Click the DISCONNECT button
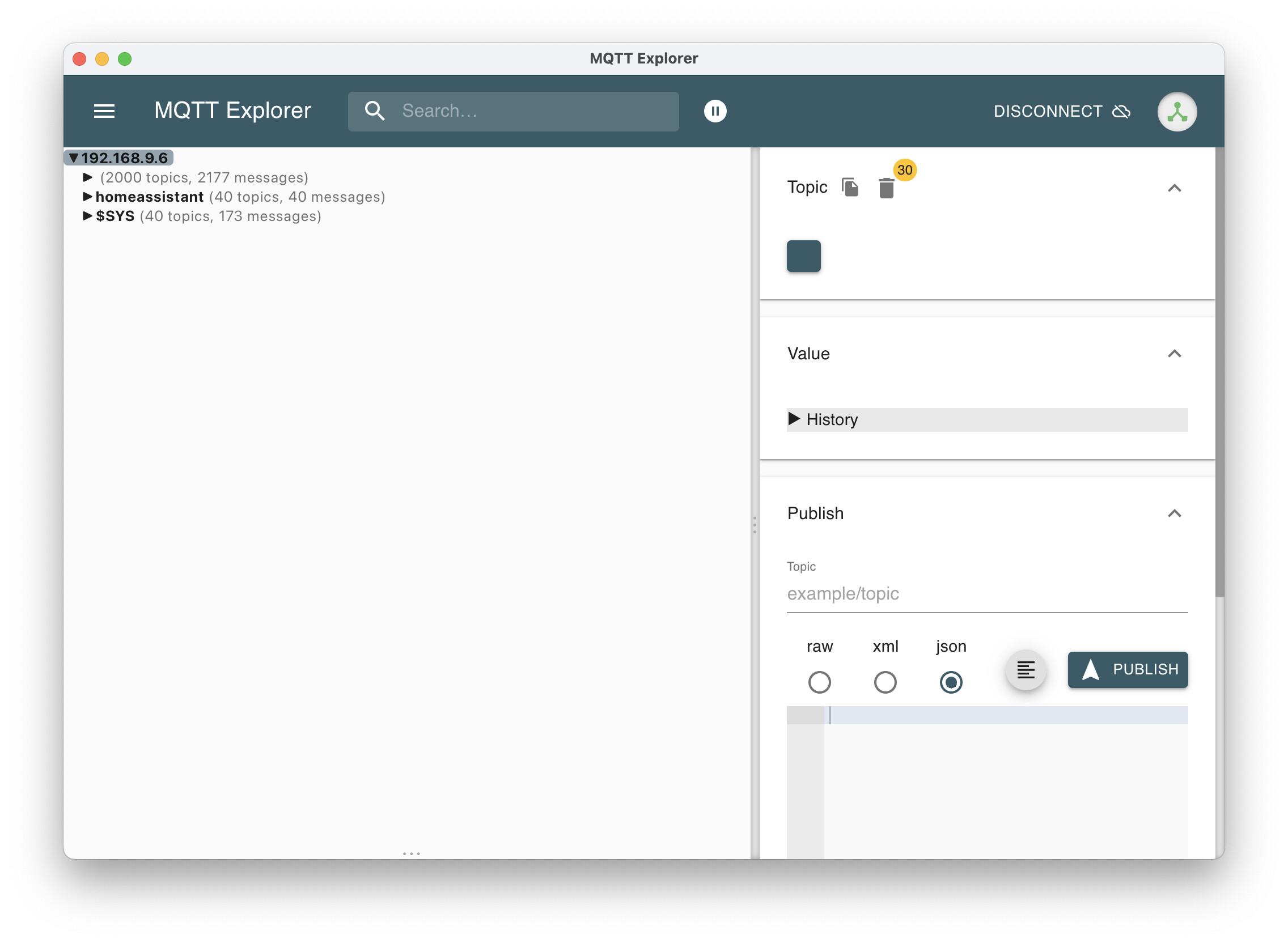Image resolution: width=1288 pixels, height=943 pixels. pos(1061,111)
